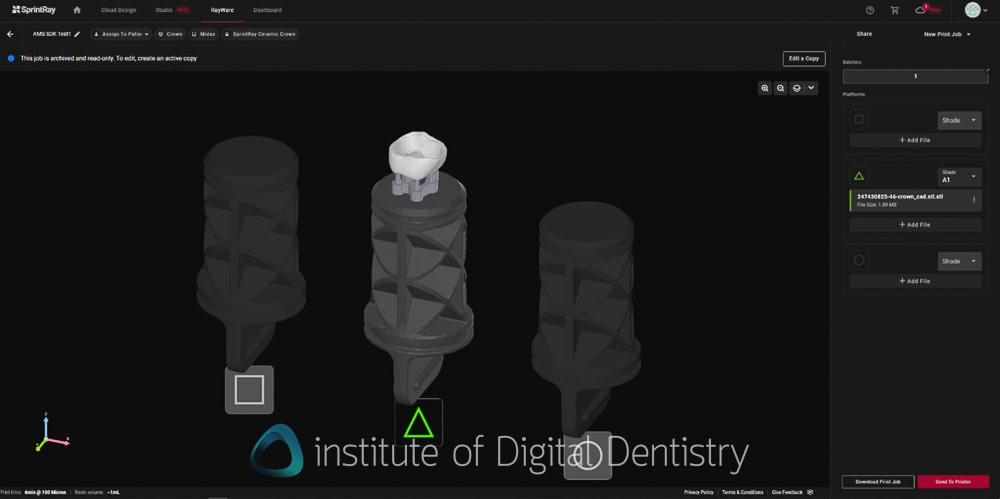
Task: Add File to the circle platform
Action: [915, 281]
